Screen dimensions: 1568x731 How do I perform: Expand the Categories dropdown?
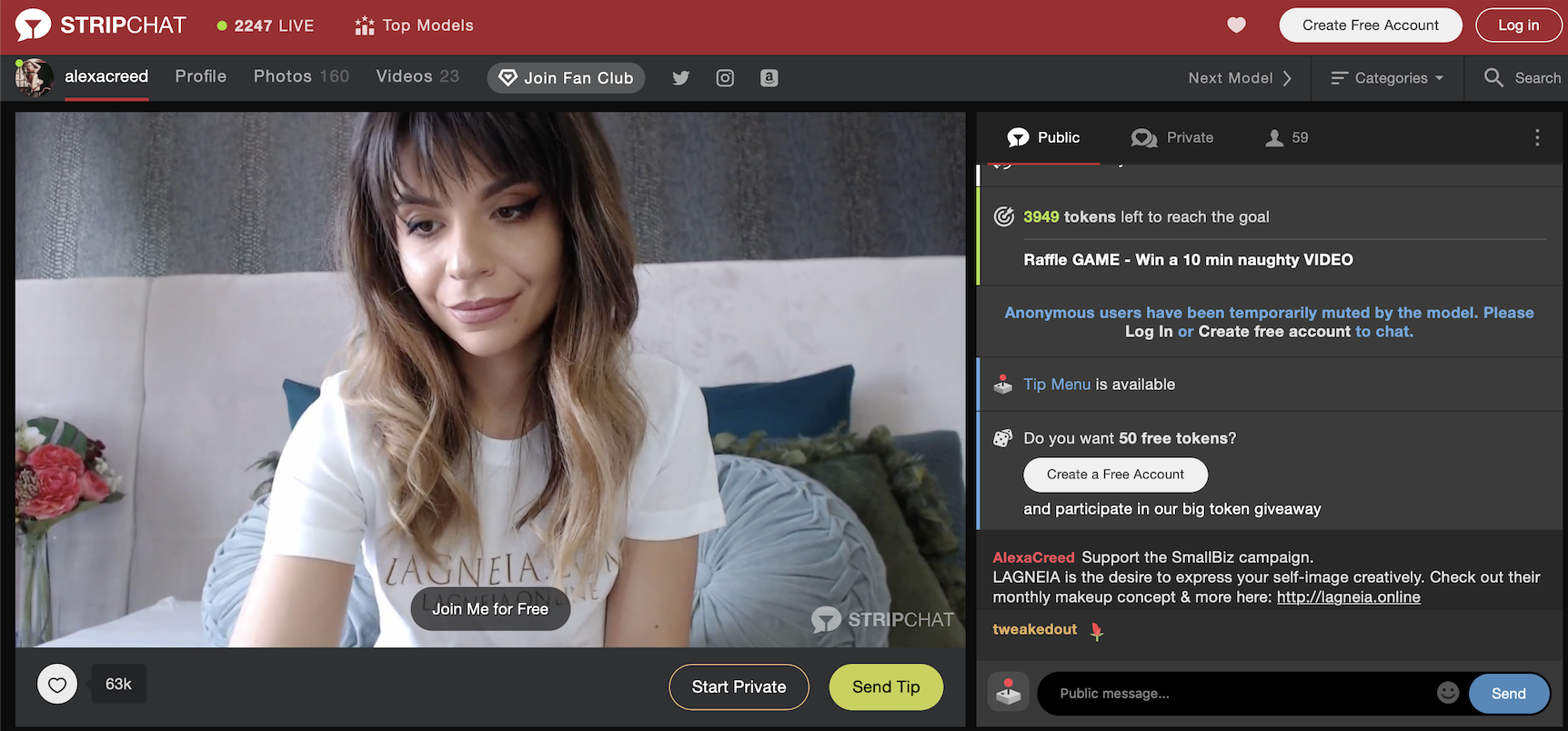click(1388, 78)
